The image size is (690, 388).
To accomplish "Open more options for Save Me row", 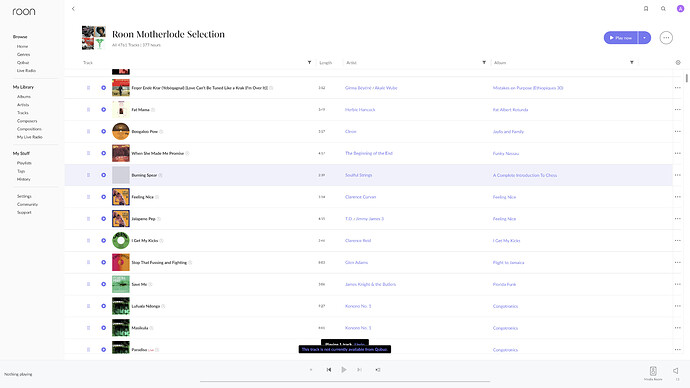I will pyautogui.click(x=678, y=284).
